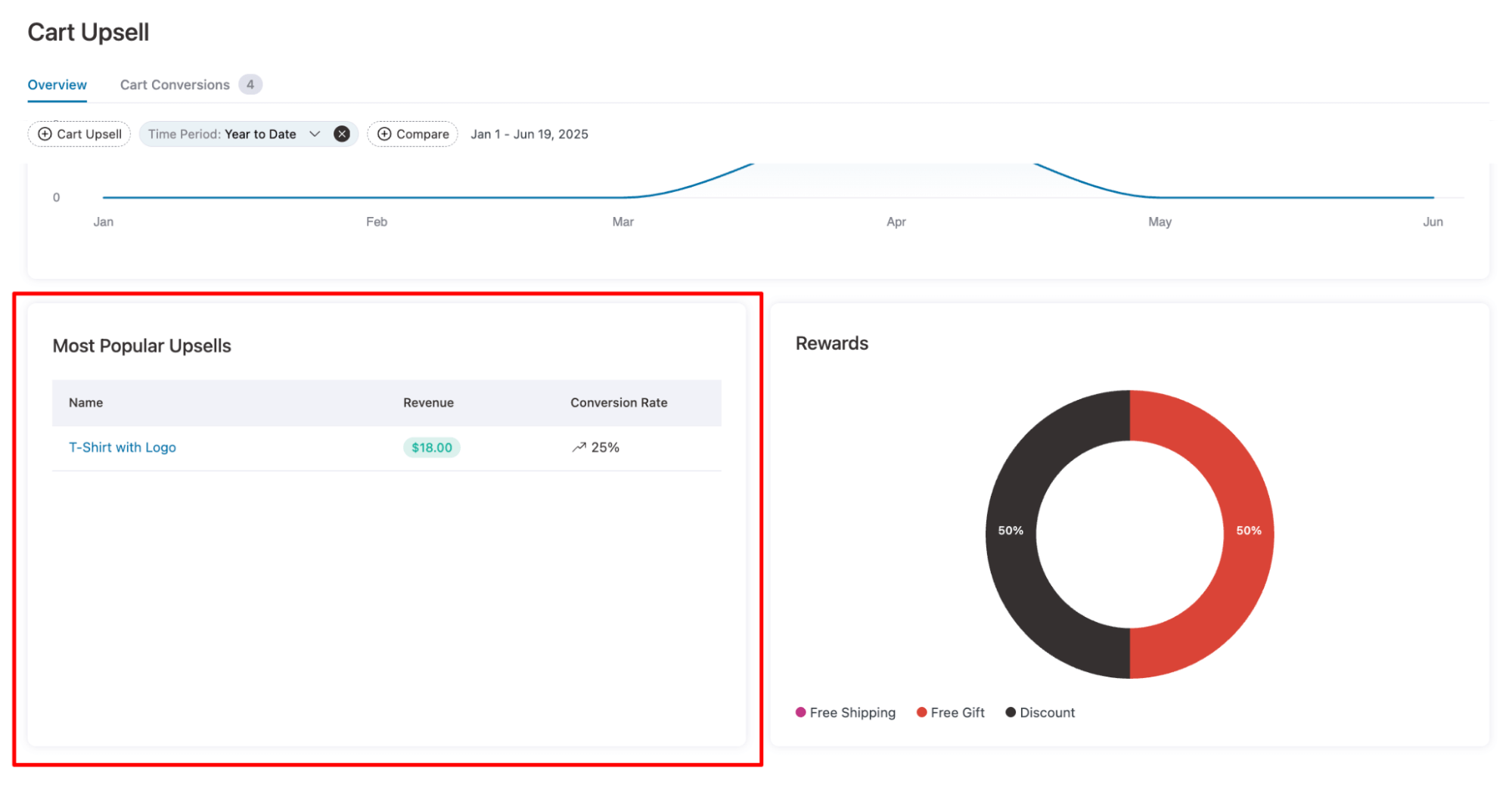Click the Cart Upsell page title

88,33
